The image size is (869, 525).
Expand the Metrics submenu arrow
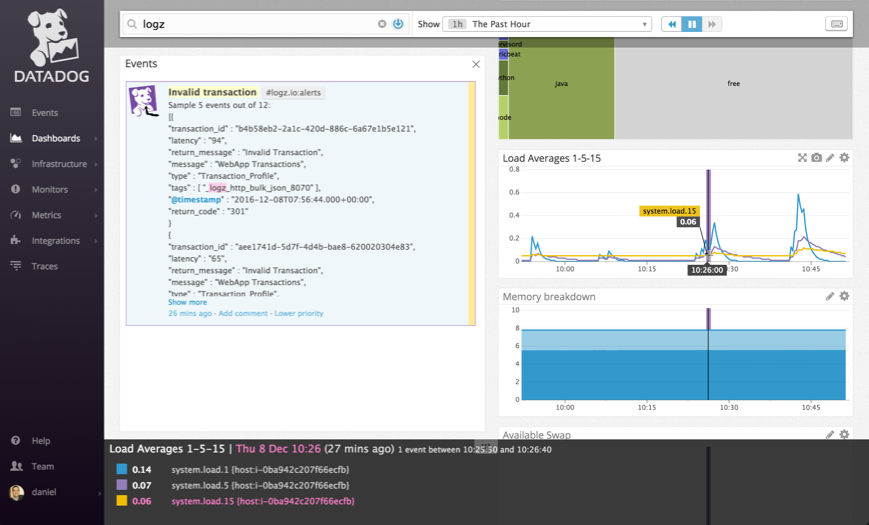[x=96, y=215]
